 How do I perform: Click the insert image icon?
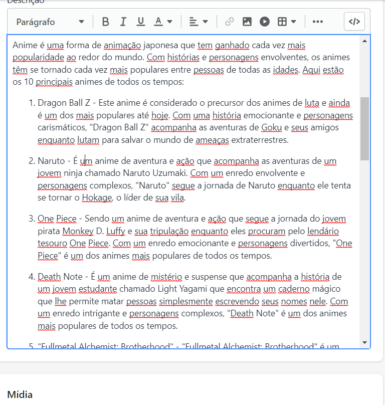[x=247, y=22]
